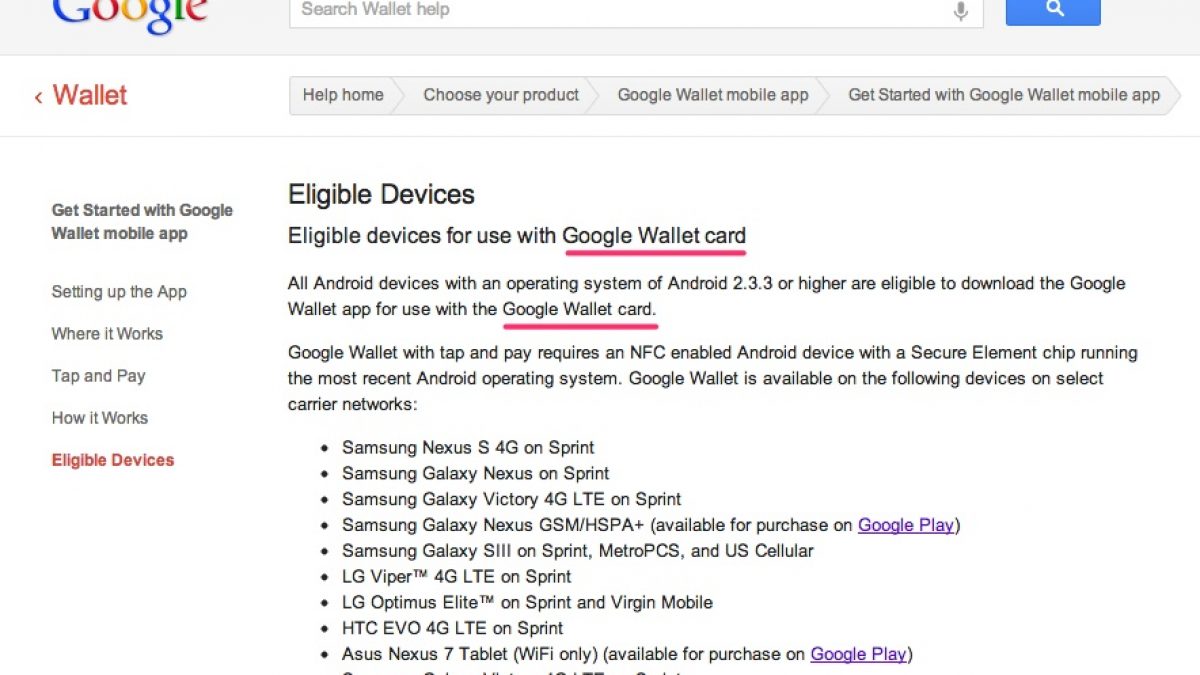Follow Google Play link for Nexus 7 Tablet
The image size is (1200, 675).
[858, 654]
